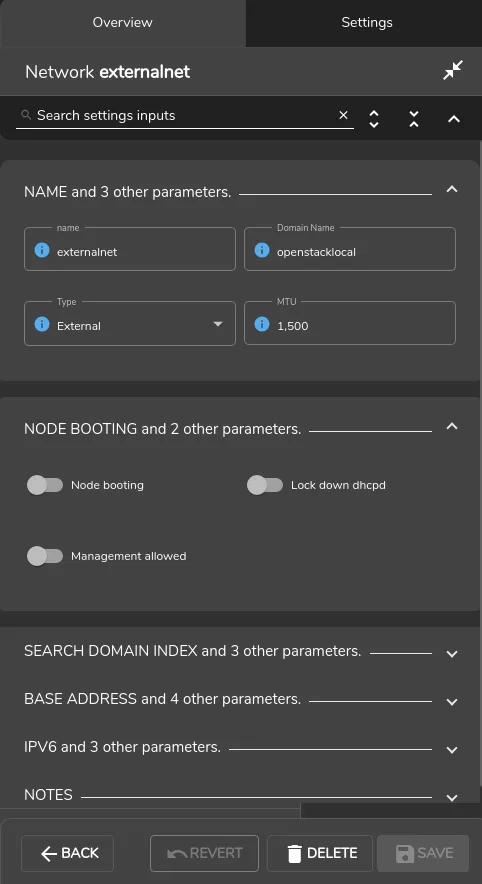Click info icon in the MTU field
Viewport: 482px width, 884px height.
tap(262, 324)
